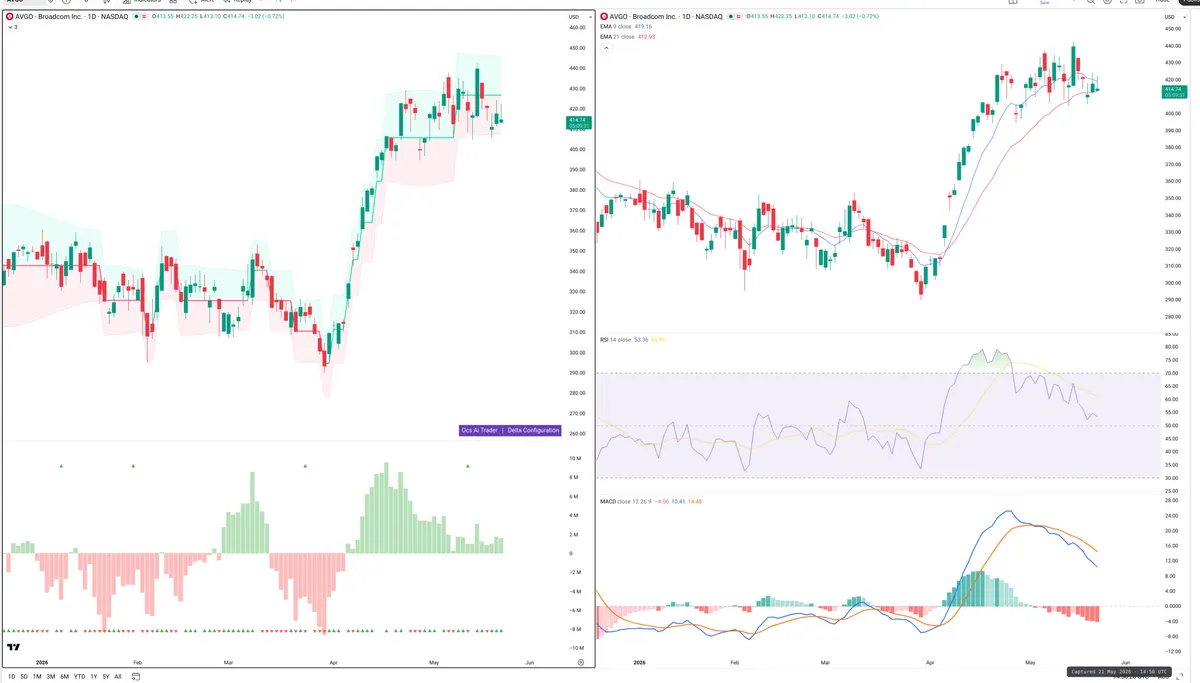
Task: Click the TradingView logo on left chart
Action: [14, 648]
